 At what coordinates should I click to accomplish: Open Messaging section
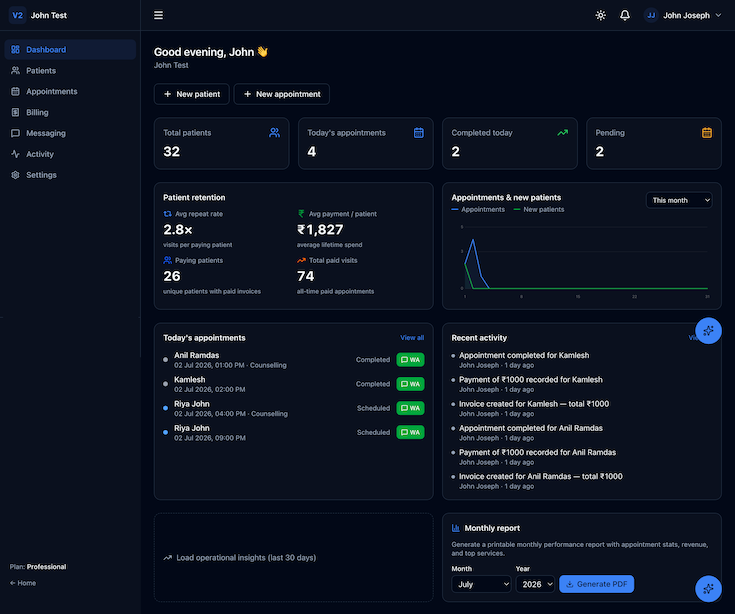tap(70, 133)
